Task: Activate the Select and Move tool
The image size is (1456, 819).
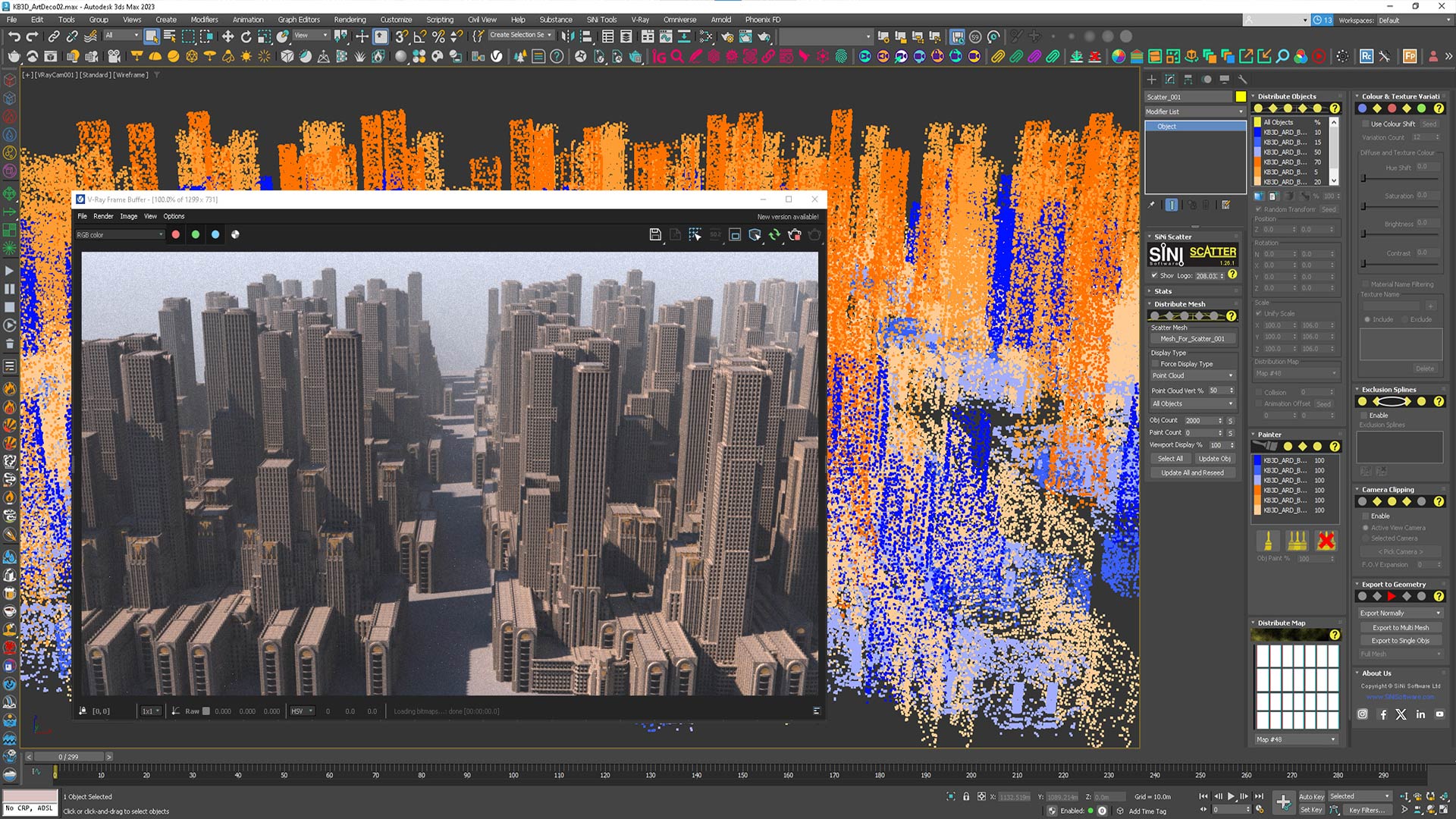Action: click(x=227, y=36)
